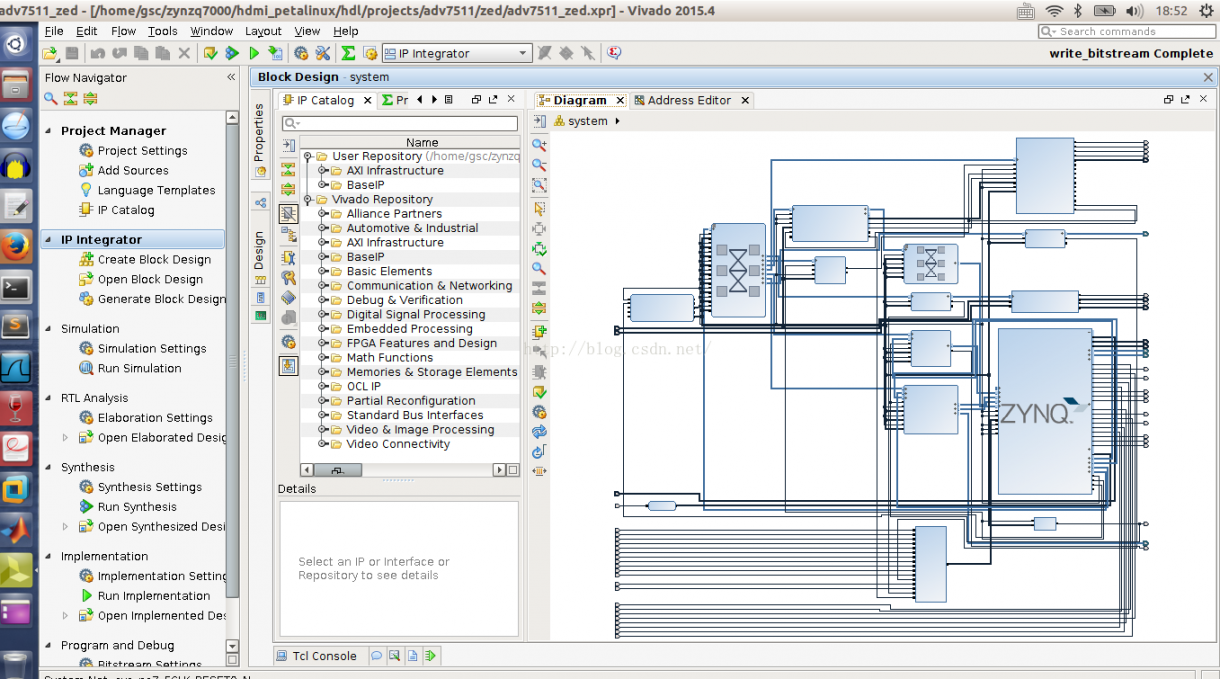This screenshot has height=679, width=1220.
Task: Click Add IP icon in Diagram toolbar
Action: tap(539, 331)
